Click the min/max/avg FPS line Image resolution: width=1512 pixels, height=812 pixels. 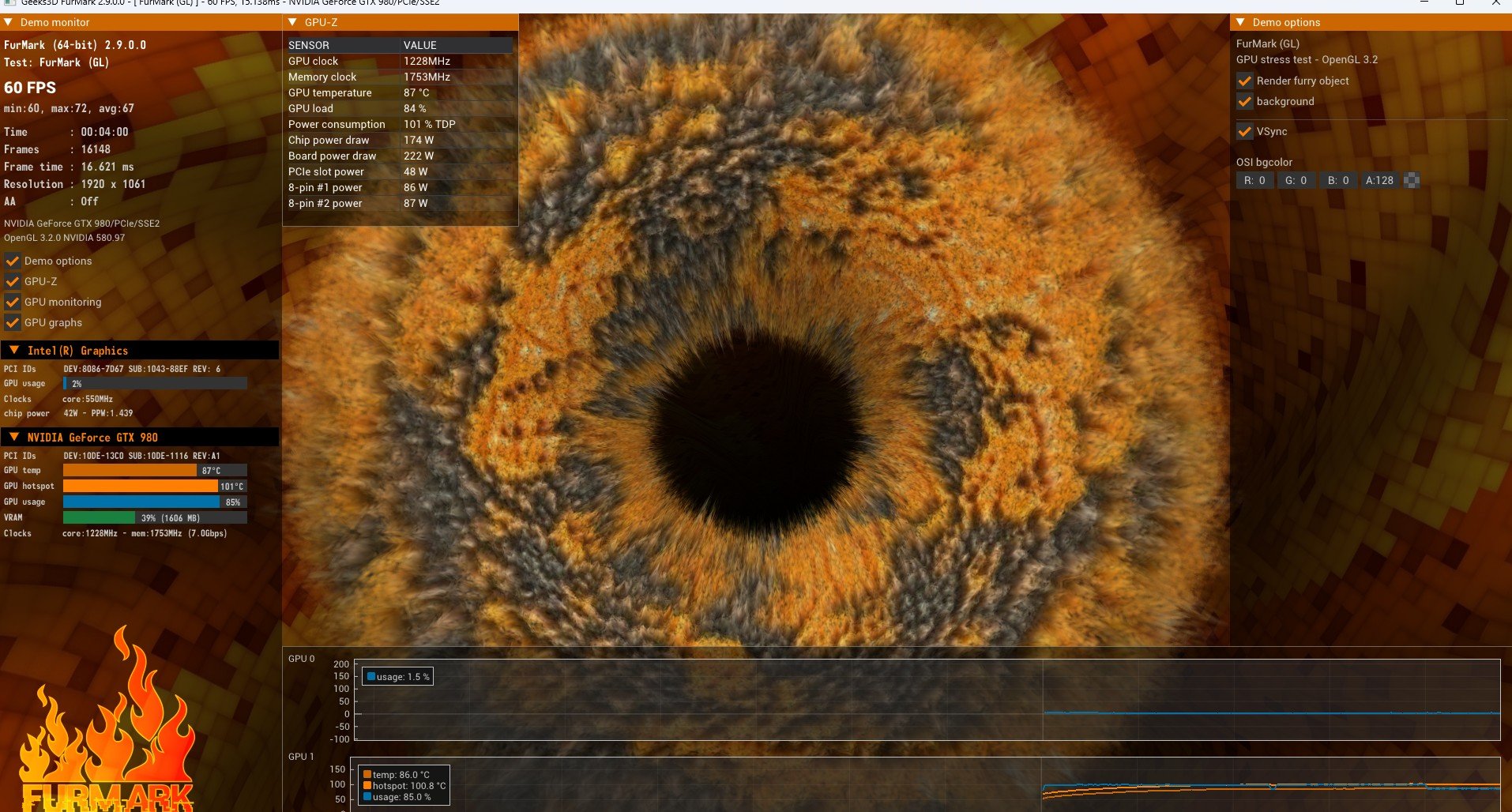(69, 108)
